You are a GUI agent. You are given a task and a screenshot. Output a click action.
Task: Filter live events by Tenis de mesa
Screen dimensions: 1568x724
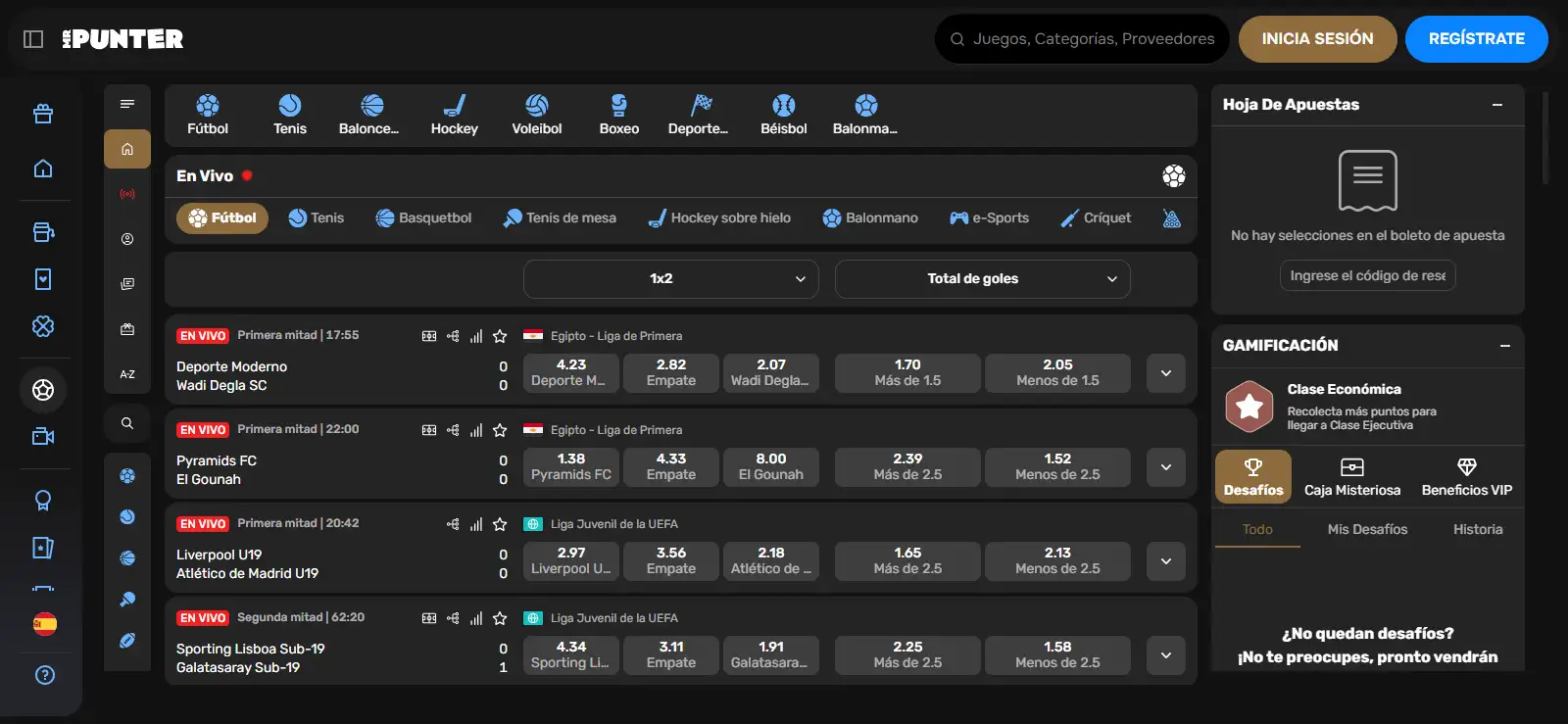click(560, 217)
